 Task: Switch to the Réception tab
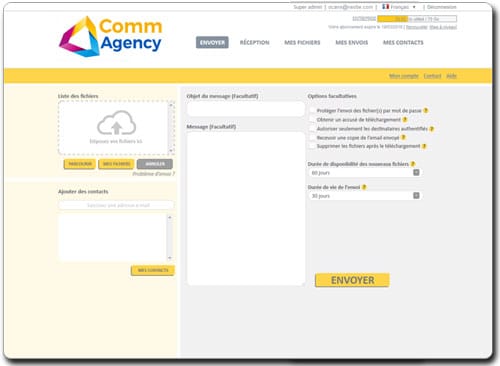point(255,42)
